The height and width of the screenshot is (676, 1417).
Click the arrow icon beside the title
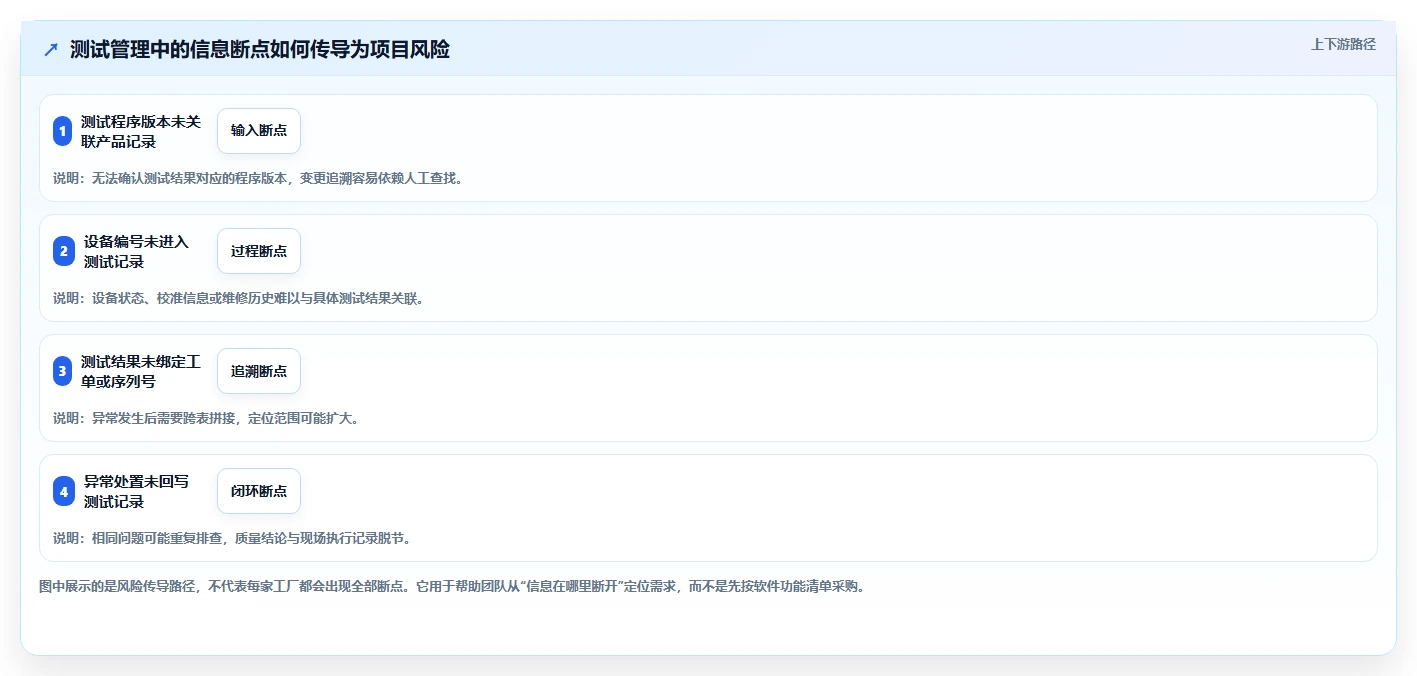click(x=51, y=50)
